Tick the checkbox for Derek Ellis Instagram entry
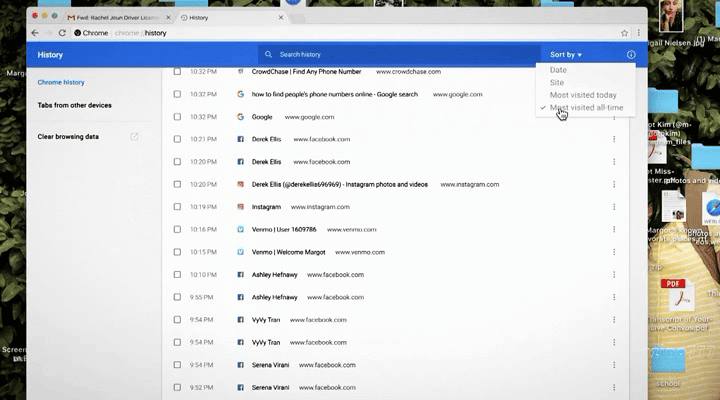This screenshot has height=400, width=720. (x=177, y=184)
